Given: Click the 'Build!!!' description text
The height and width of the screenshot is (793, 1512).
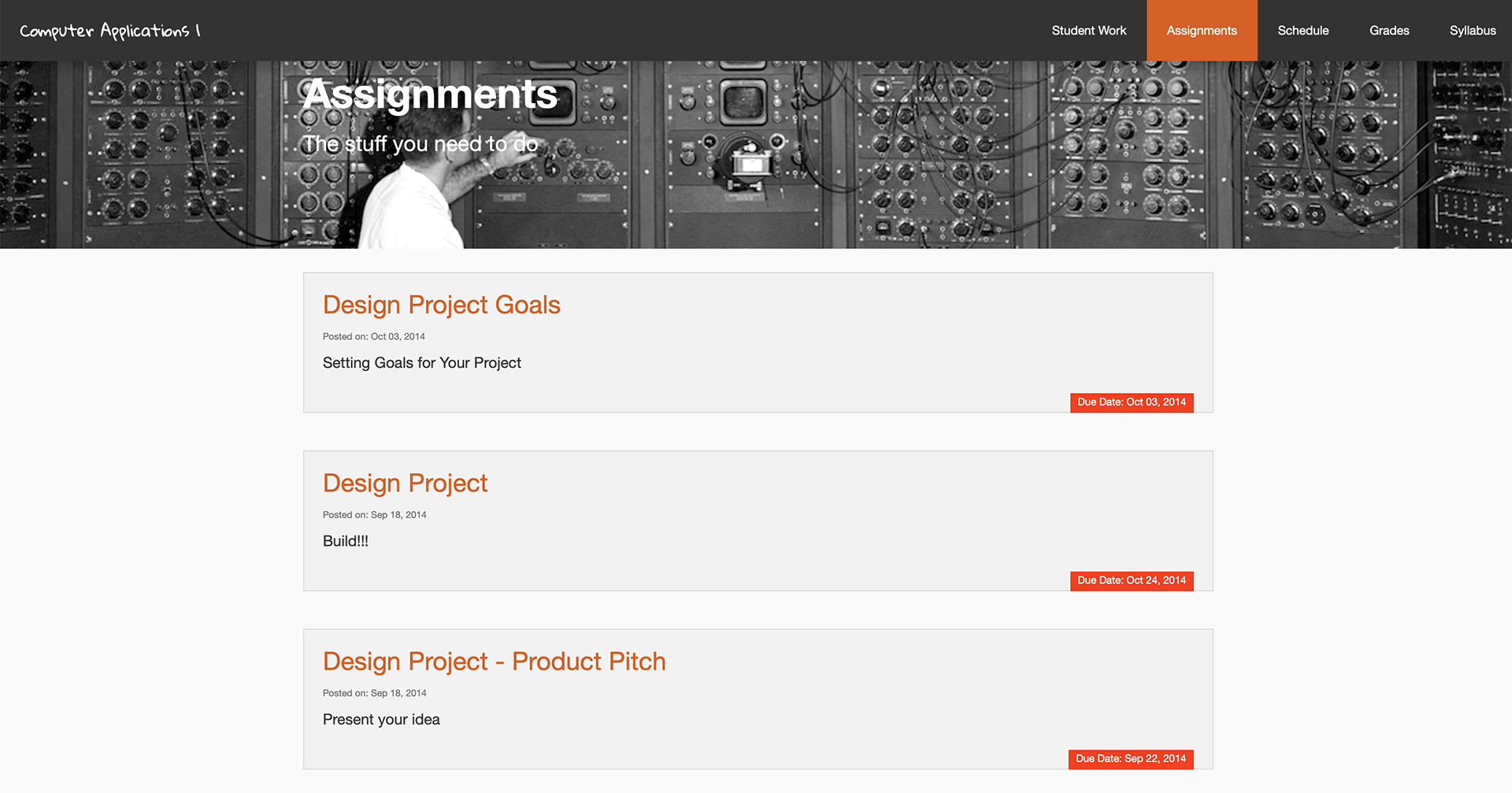Looking at the screenshot, I should (x=345, y=541).
